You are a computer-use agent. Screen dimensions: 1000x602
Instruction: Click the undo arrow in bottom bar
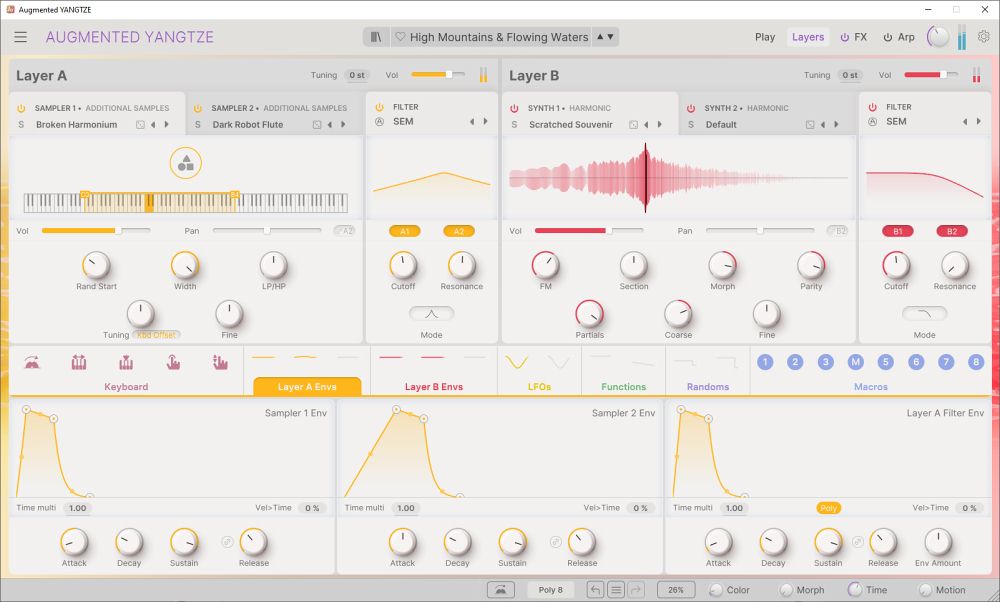pyautogui.click(x=595, y=590)
